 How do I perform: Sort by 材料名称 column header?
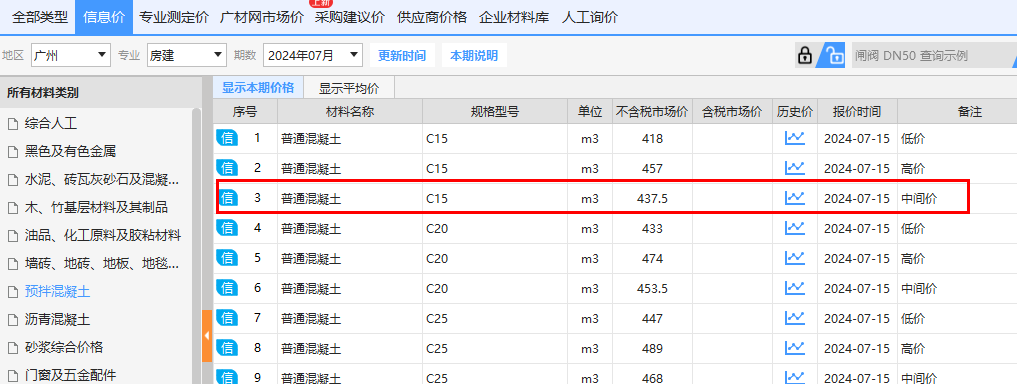[x=350, y=112]
